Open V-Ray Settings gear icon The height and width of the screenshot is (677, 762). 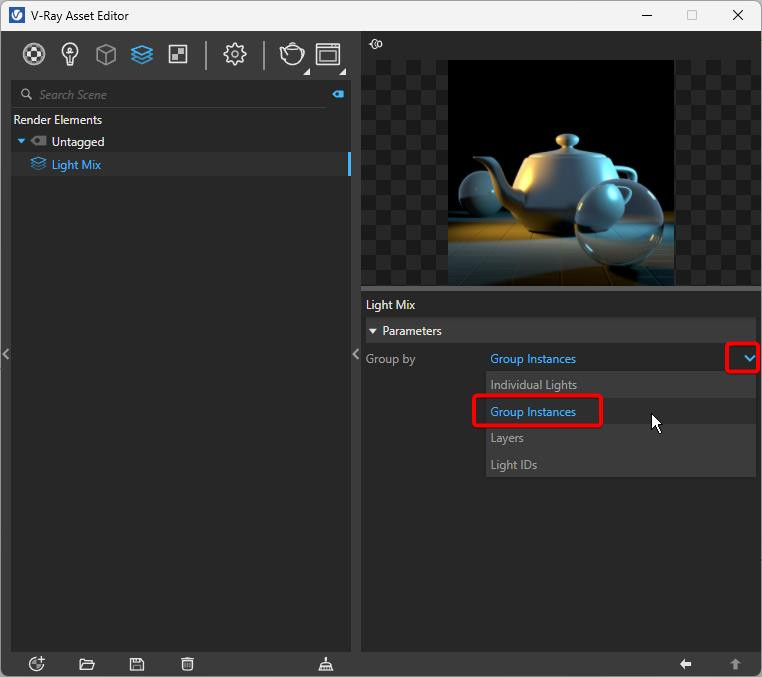[235, 54]
